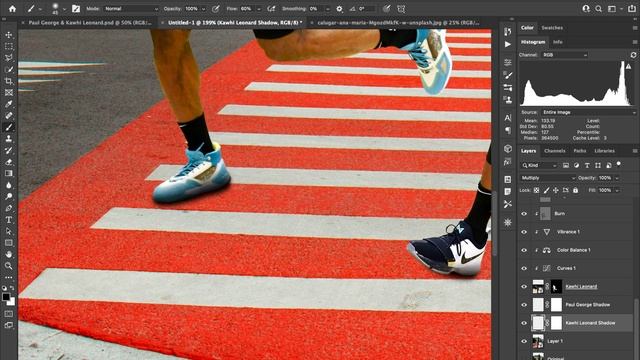Switch to the Info tab
The height and width of the screenshot is (360, 640).
point(557,42)
